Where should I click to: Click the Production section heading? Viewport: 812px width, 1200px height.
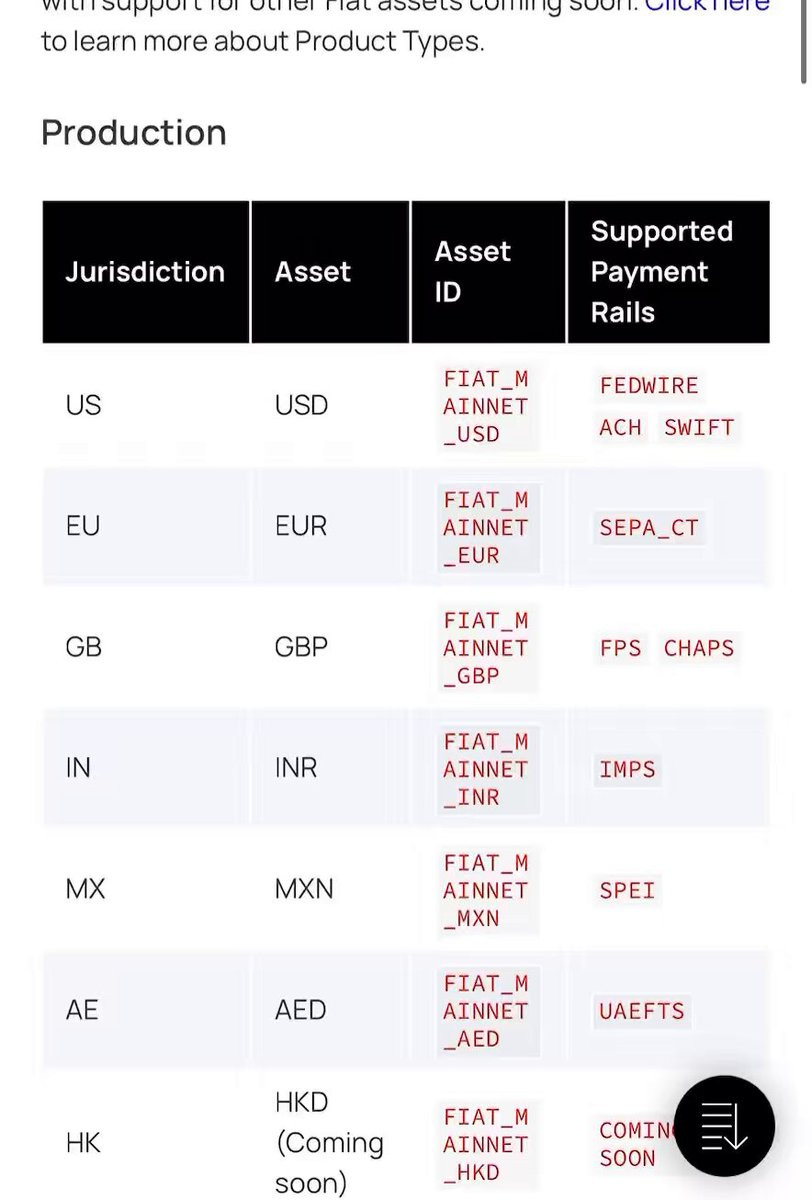point(134,133)
